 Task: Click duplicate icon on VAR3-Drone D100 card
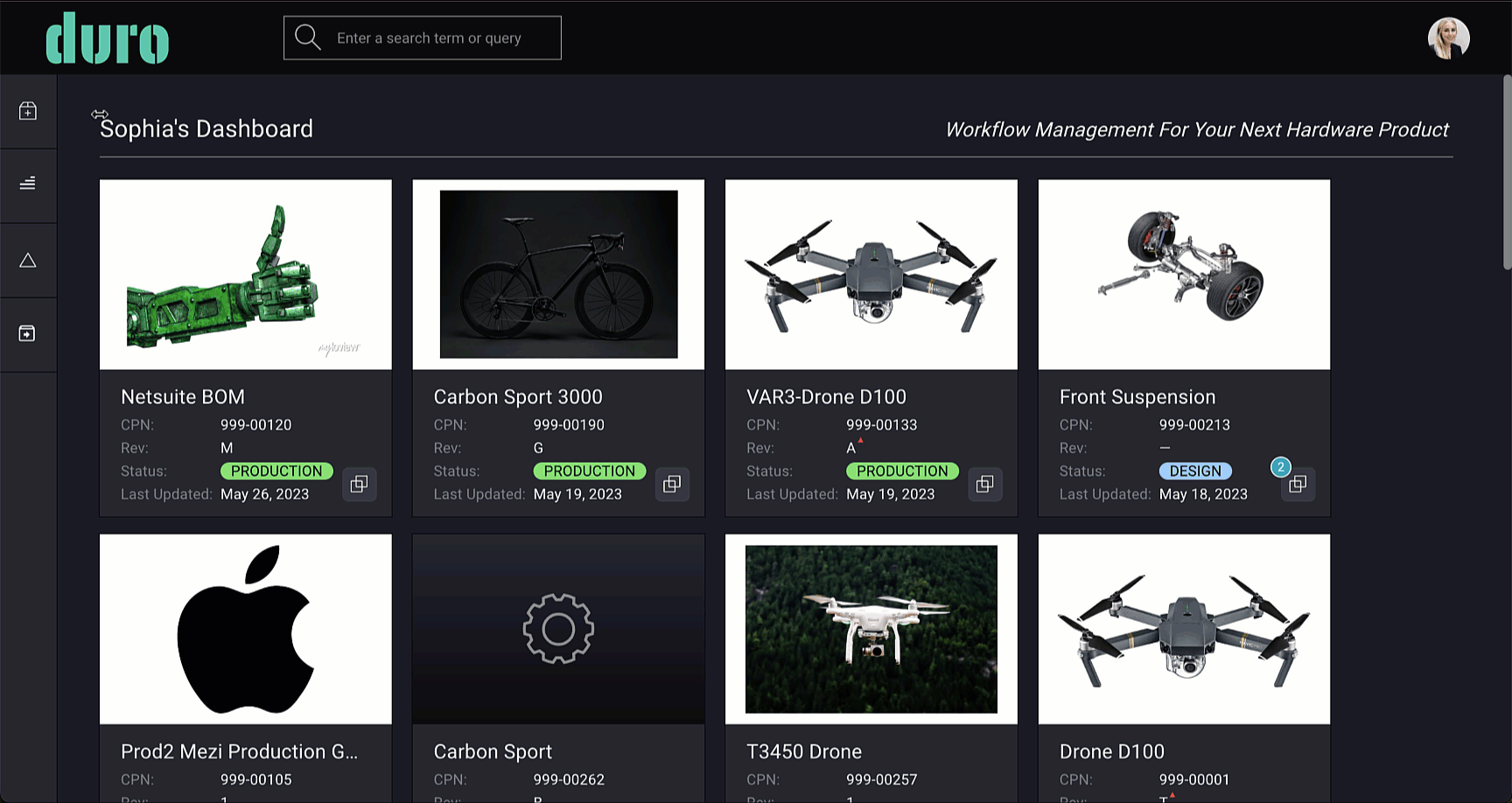[x=984, y=484]
